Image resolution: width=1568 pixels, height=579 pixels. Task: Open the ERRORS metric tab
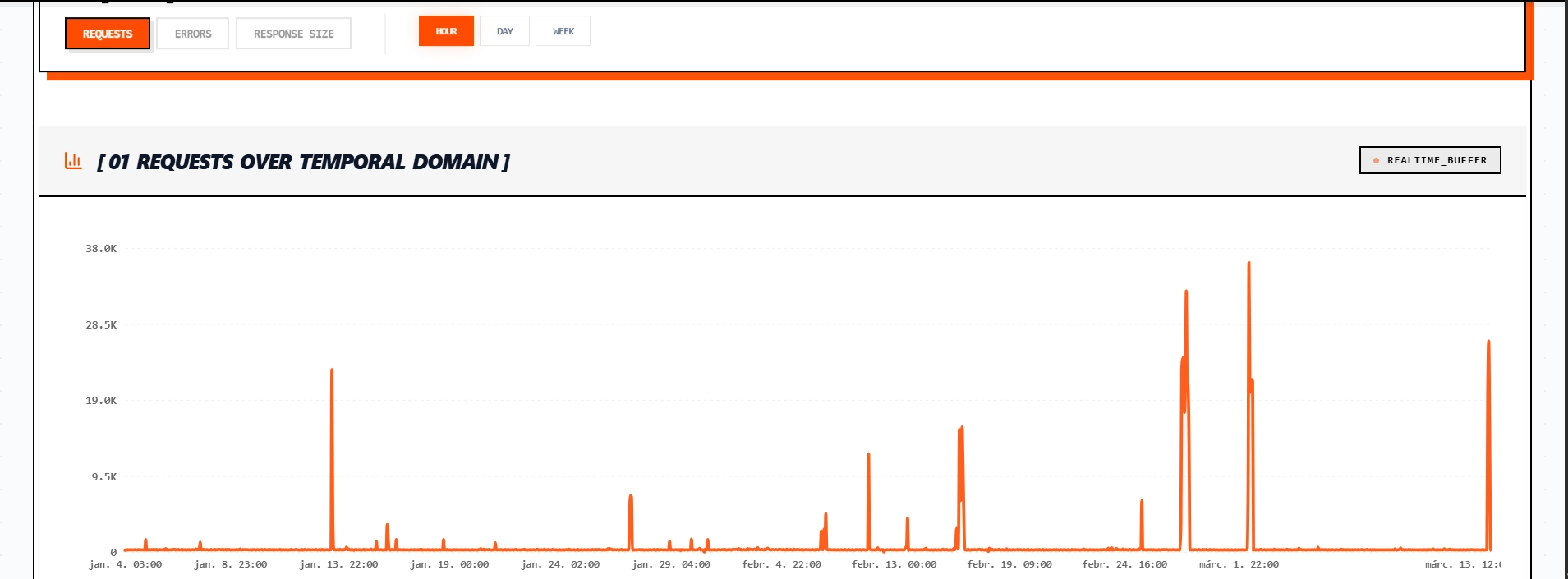pos(193,34)
